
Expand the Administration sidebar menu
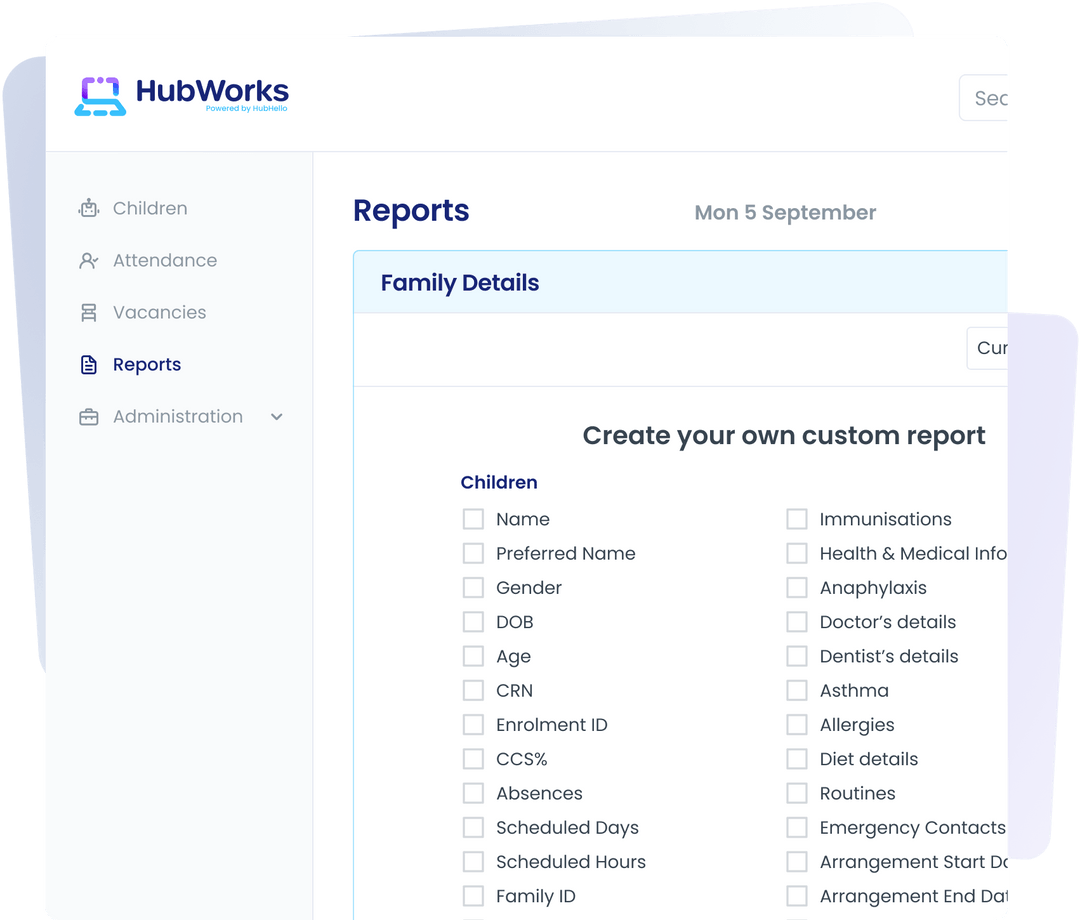pyautogui.click(x=276, y=417)
